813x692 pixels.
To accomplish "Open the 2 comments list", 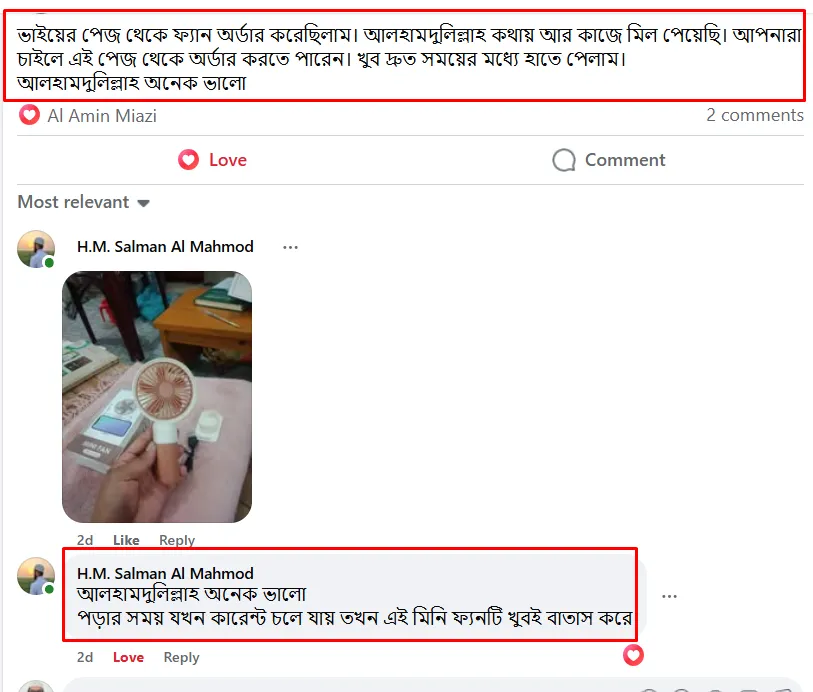I will point(754,115).
